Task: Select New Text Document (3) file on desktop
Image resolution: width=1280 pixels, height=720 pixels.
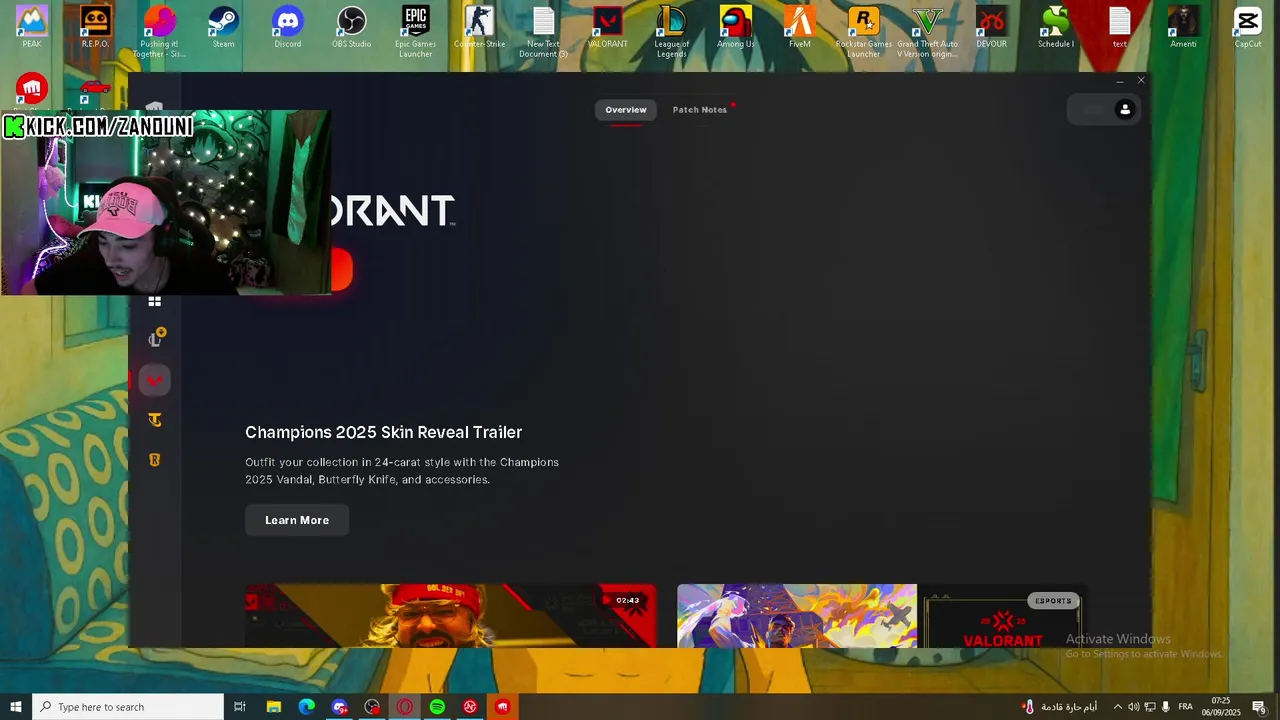Action: click(544, 31)
